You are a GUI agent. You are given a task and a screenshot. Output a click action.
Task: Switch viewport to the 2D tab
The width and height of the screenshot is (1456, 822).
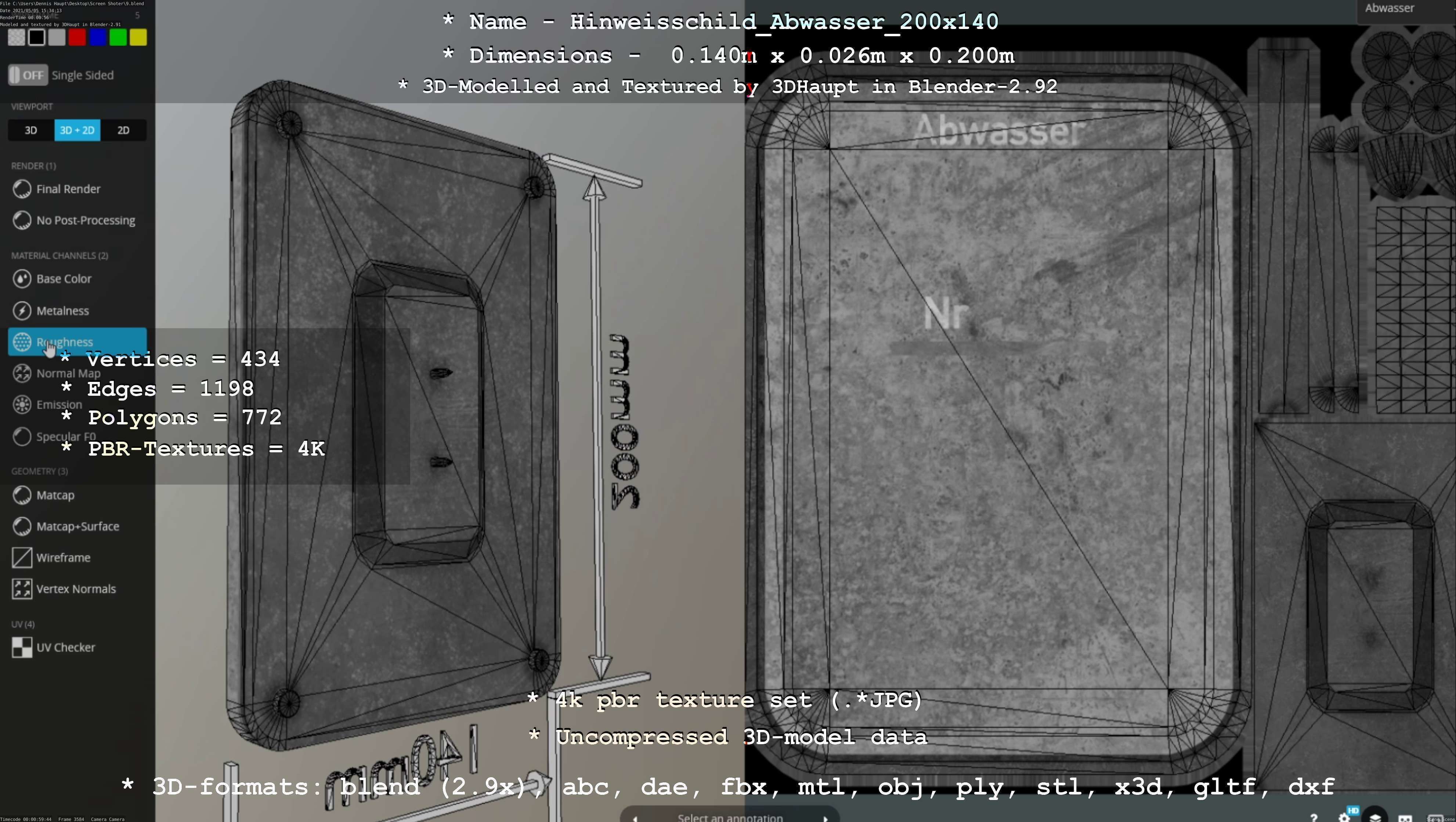pyautogui.click(x=123, y=130)
